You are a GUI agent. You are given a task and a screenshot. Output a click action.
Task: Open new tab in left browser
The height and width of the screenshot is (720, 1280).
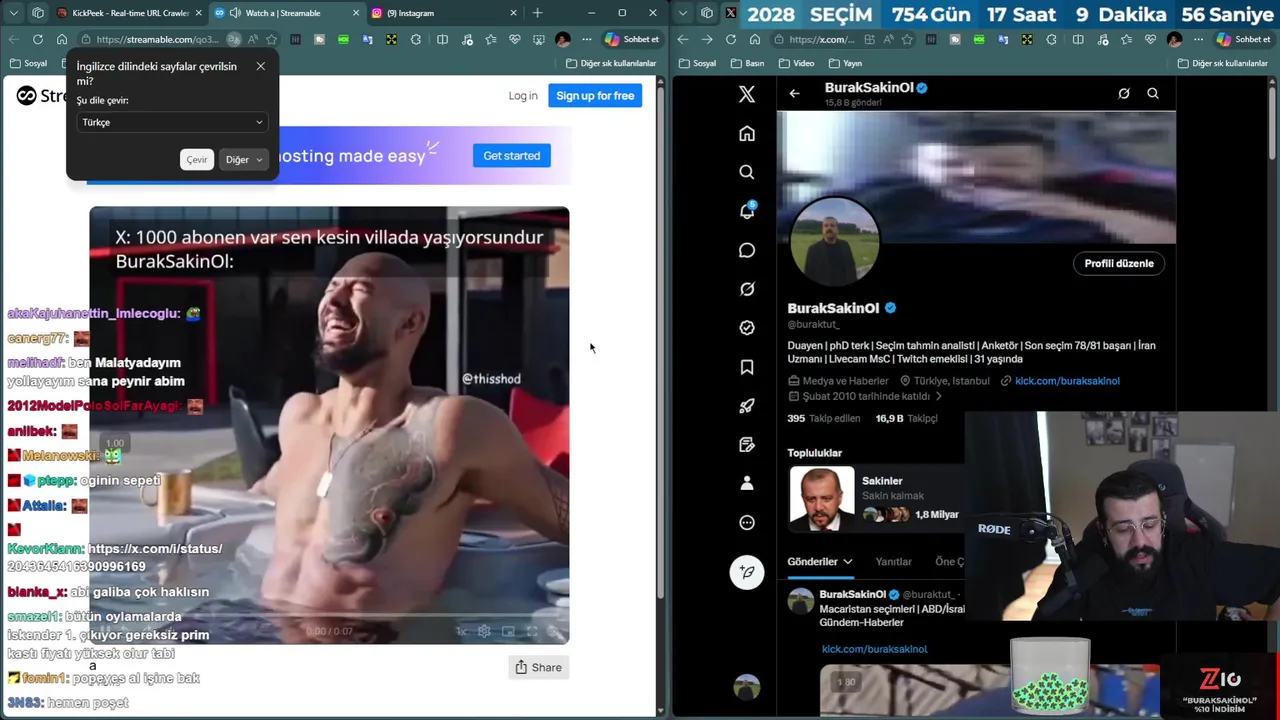pyautogui.click(x=537, y=13)
